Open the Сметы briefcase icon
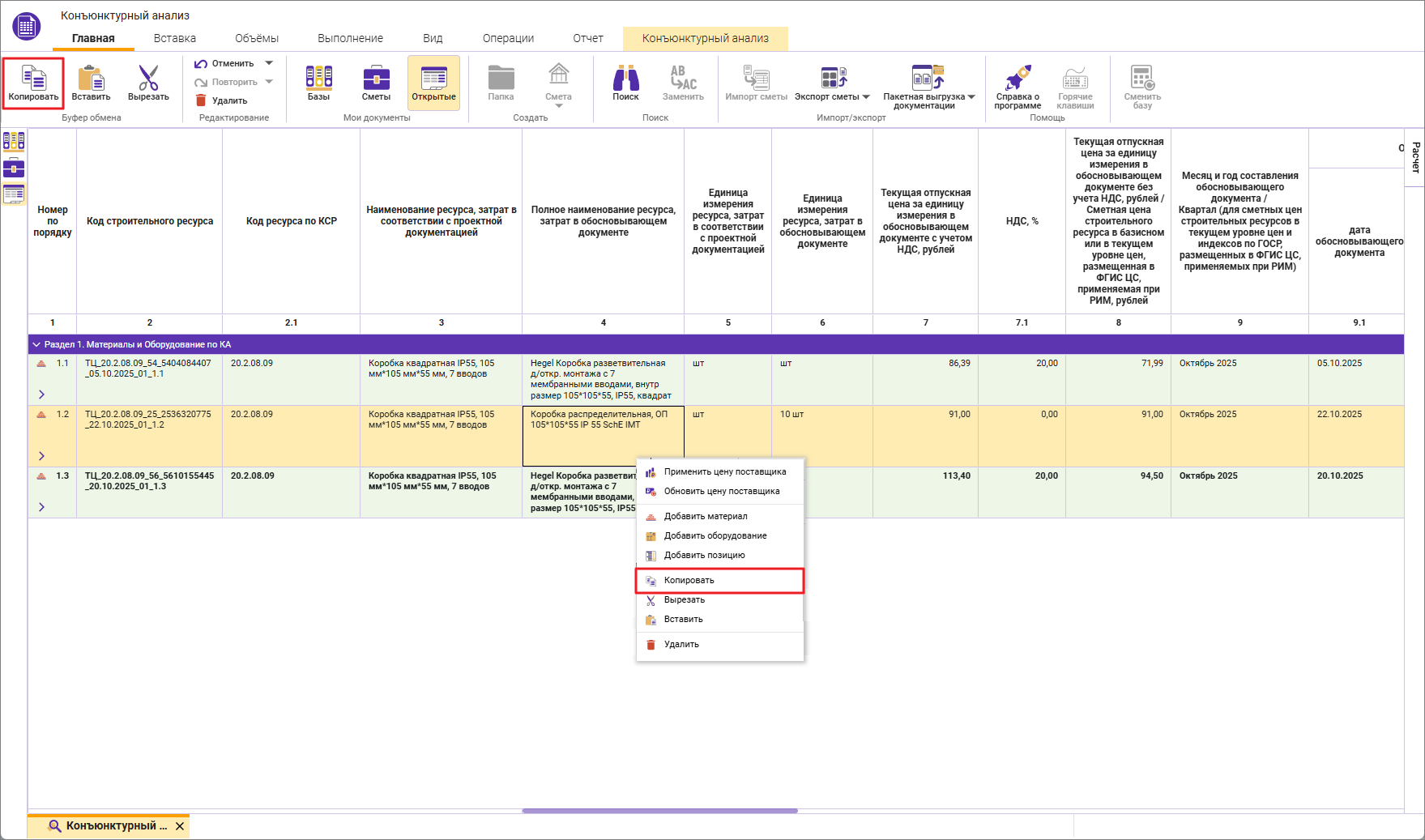Screen dimensions: 1425x840 pos(376,79)
